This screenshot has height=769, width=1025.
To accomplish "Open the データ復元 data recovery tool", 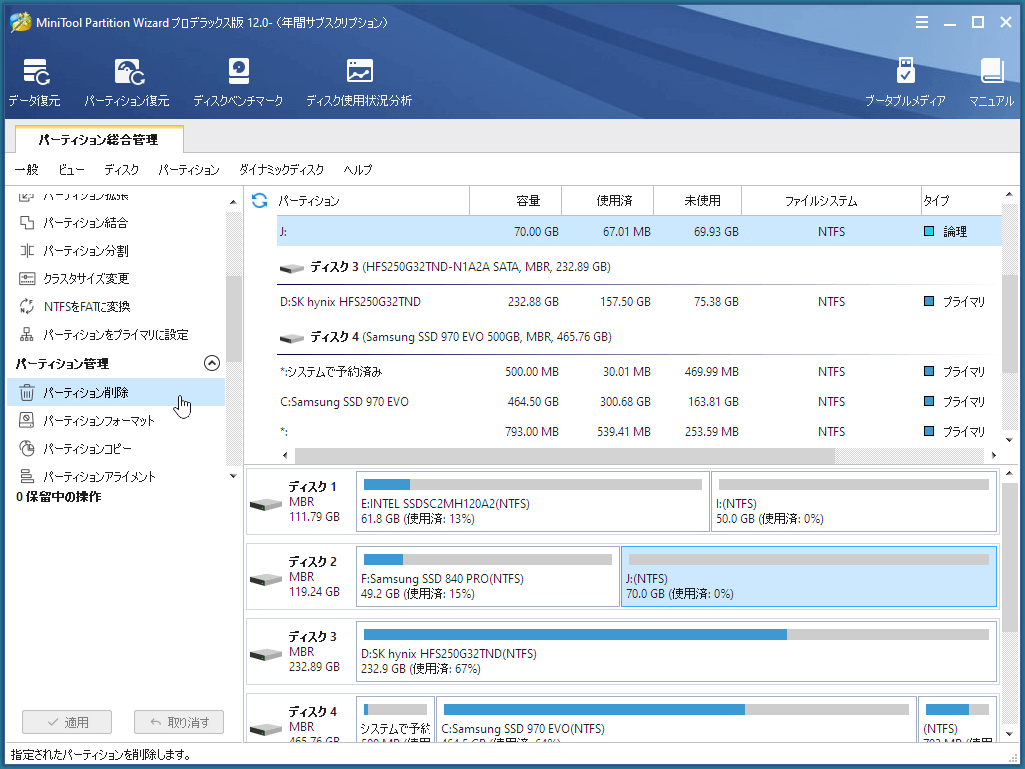I will click(x=35, y=82).
